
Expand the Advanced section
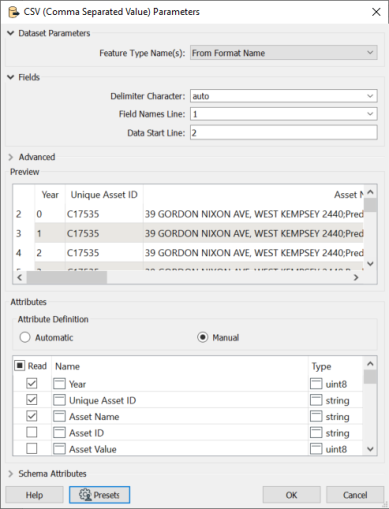[x=11, y=157]
